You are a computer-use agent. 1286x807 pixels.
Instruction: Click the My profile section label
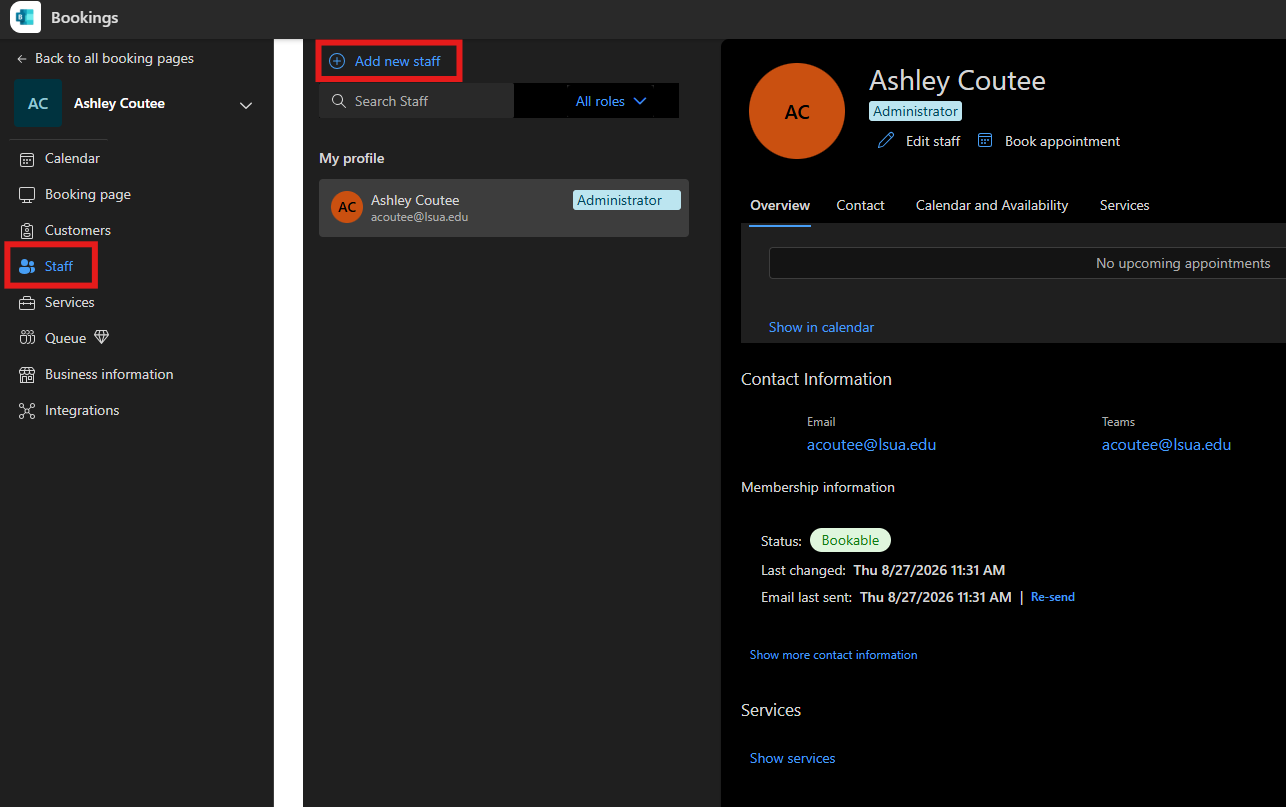351,158
